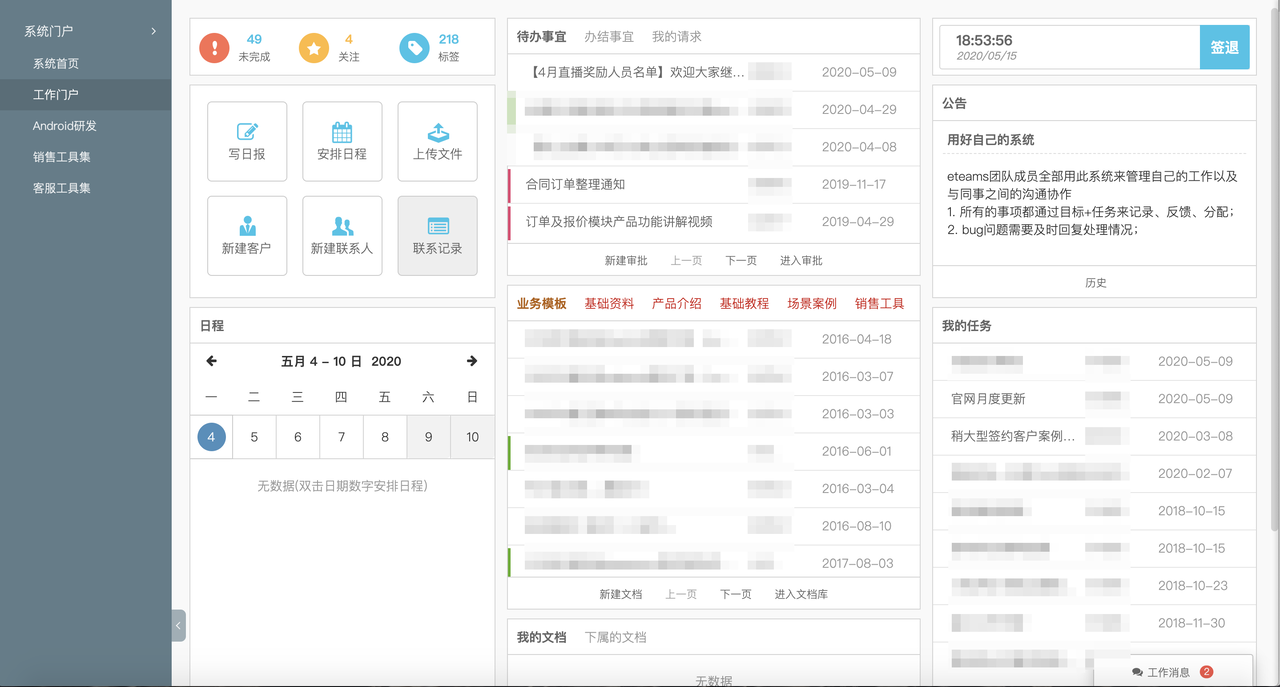Click the red 未完成 exclamation icon
The width and height of the screenshot is (1280, 687).
(x=214, y=46)
